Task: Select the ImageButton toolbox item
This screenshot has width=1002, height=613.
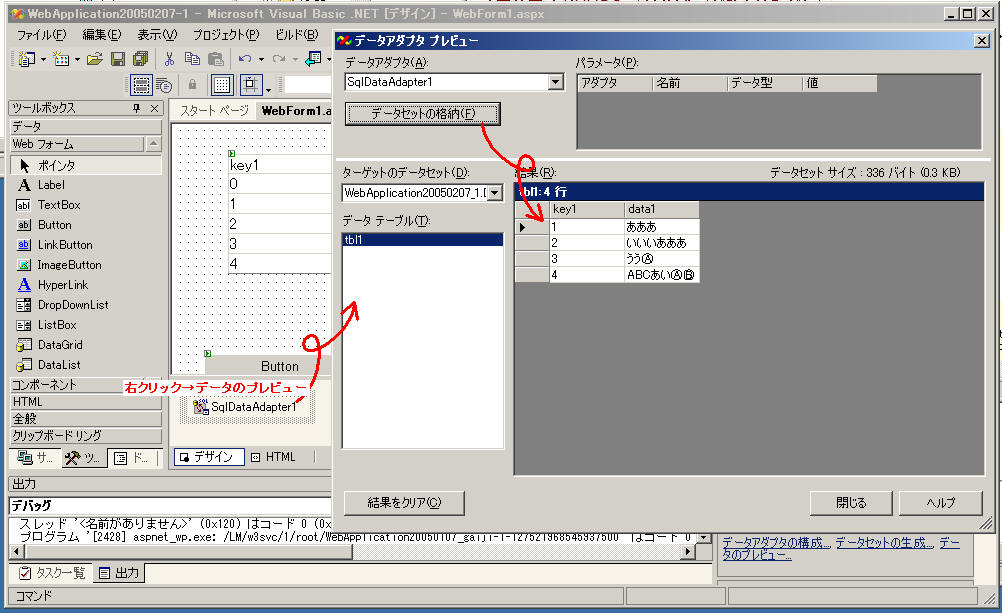Action: click(69, 265)
